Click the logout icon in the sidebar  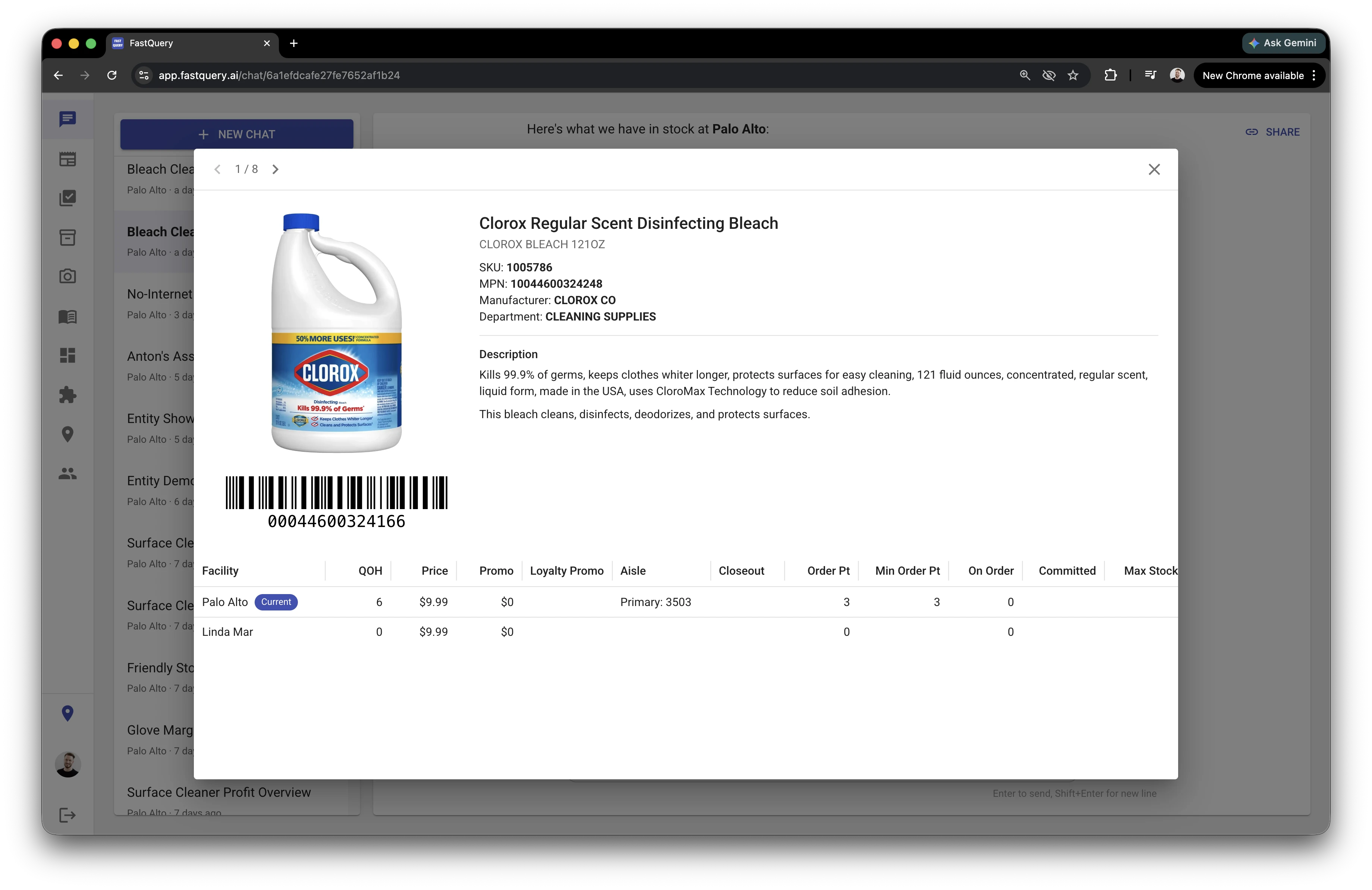tap(67, 815)
